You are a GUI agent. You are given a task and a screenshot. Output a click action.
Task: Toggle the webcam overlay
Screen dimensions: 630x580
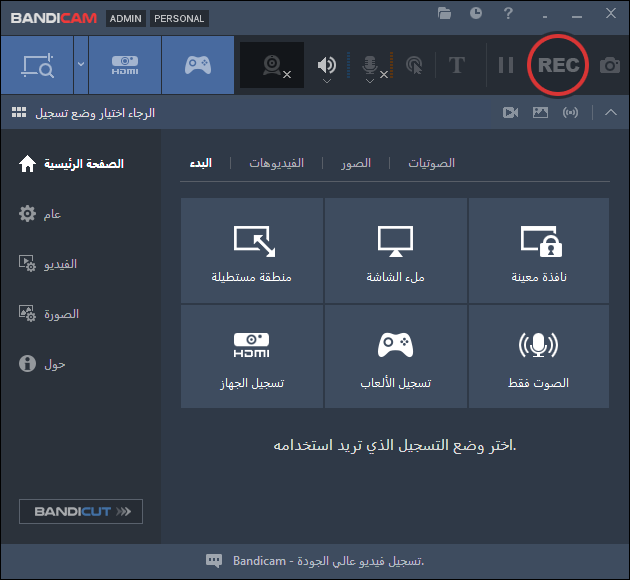[272, 65]
